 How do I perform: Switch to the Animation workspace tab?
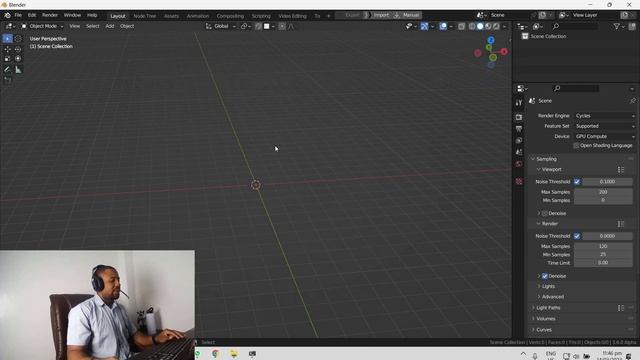pyautogui.click(x=198, y=16)
